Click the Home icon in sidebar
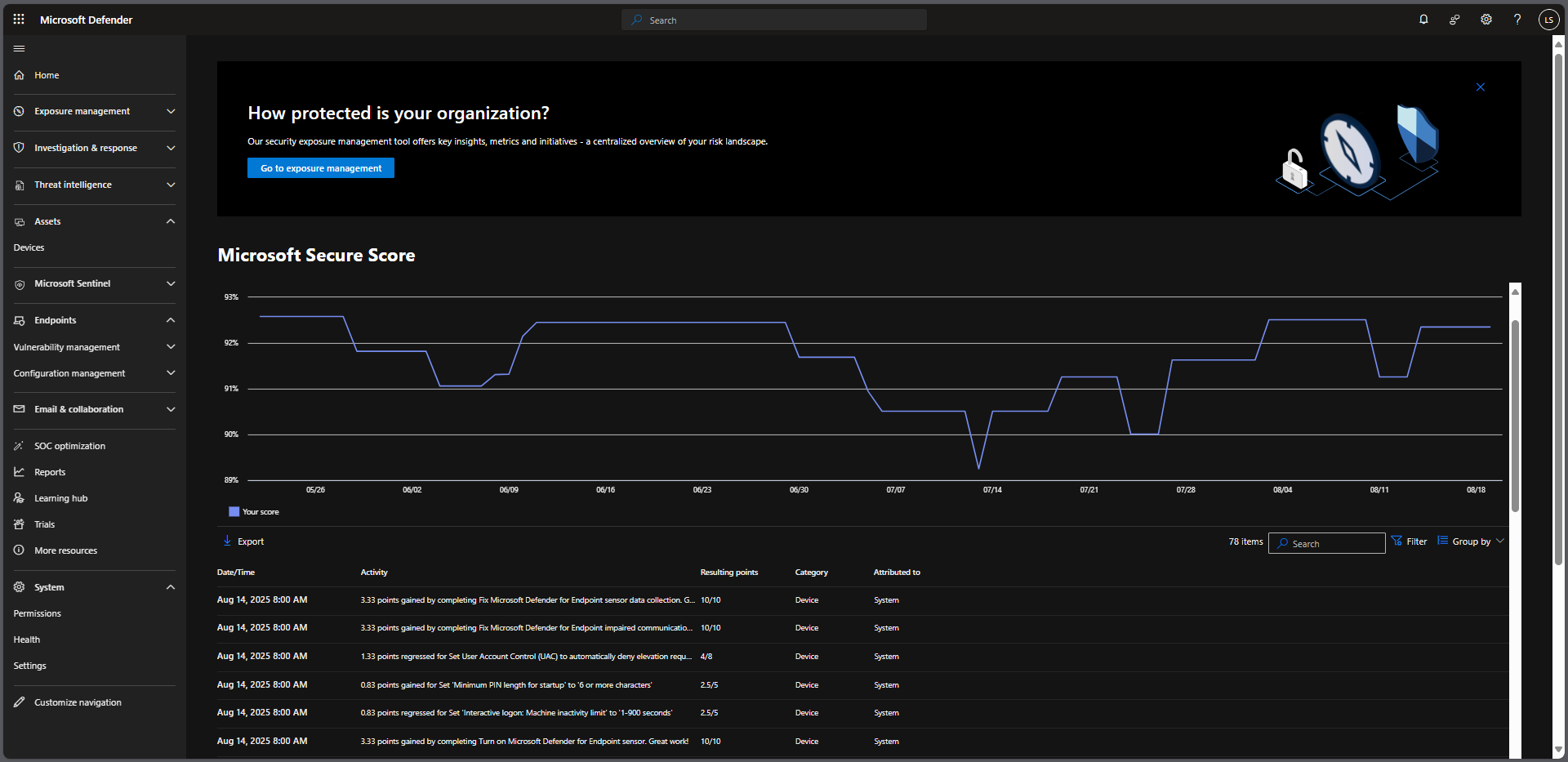The width and height of the screenshot is (1568, 762). tap(19, 75)
